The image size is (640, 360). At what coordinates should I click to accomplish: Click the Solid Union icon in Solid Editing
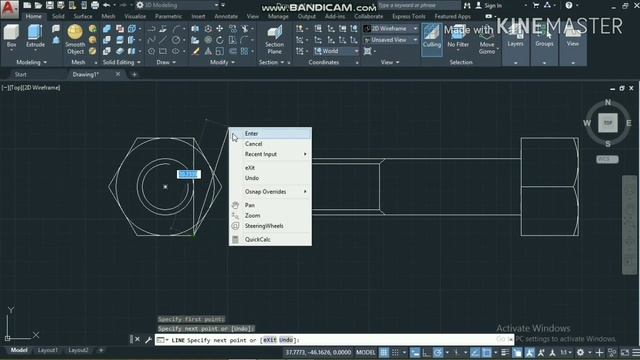coord(107,29)
